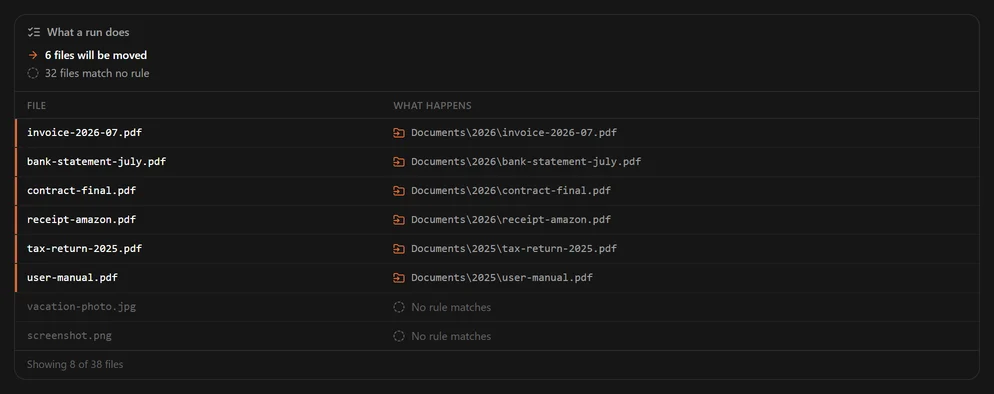
Task: Select file name invoice-2026-07.pdf
Action: pyautogui.click(x=84, y=132)
